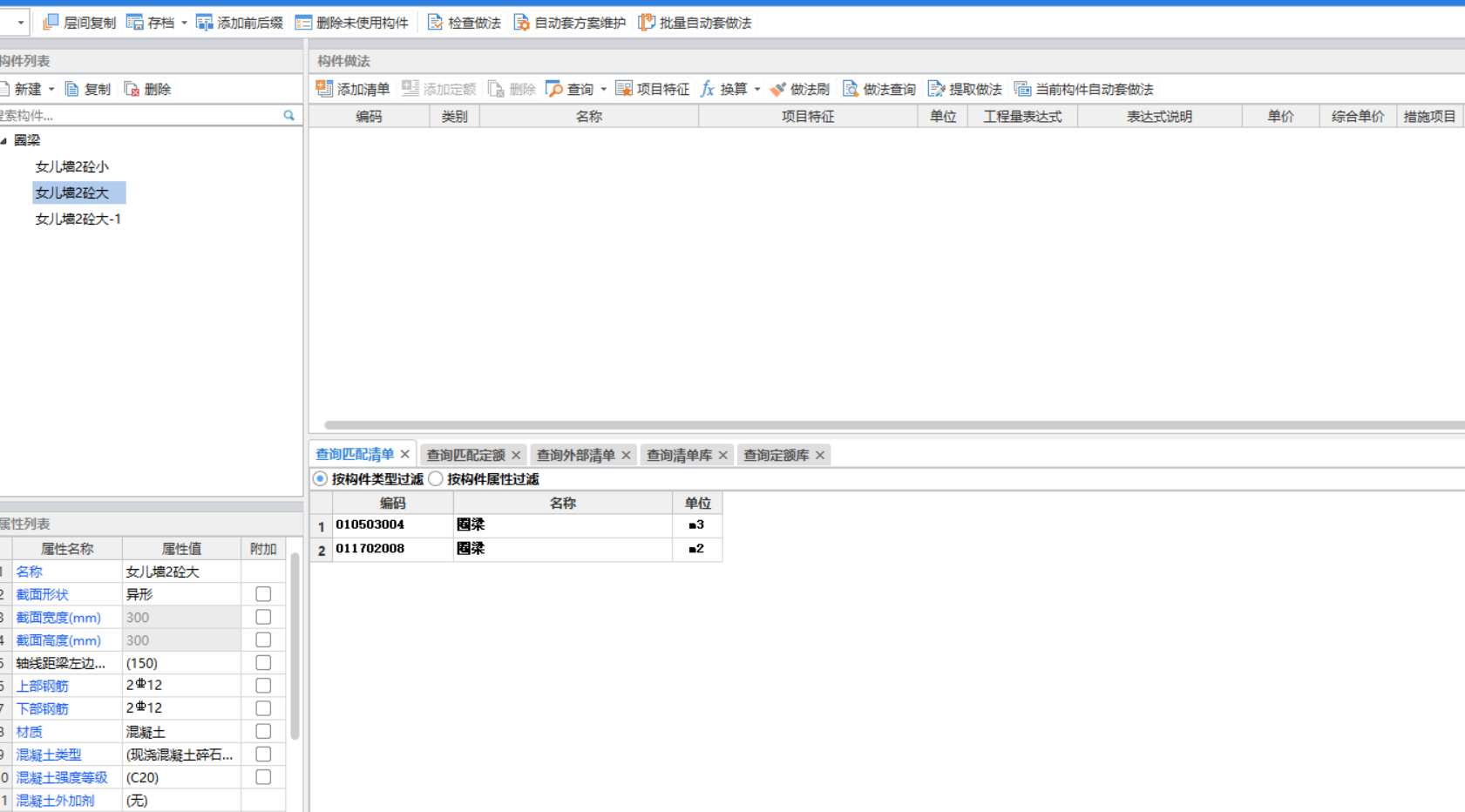This screenshot has width=1465, height=812.
Task: Click the 添加清单 icon
Action: pos(324,89)
